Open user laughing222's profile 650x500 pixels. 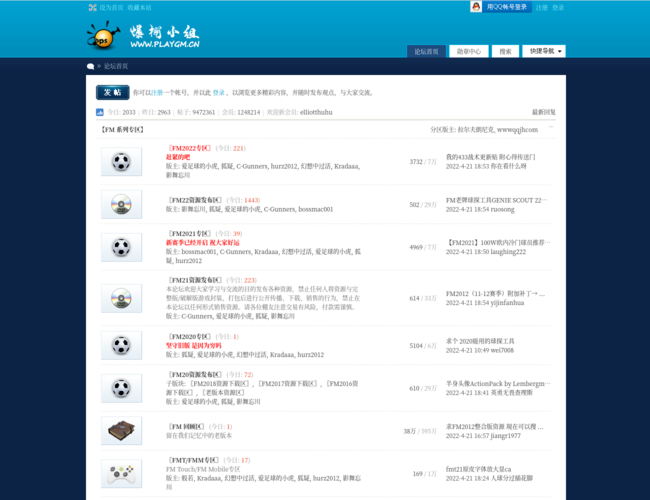pos(509,252)
